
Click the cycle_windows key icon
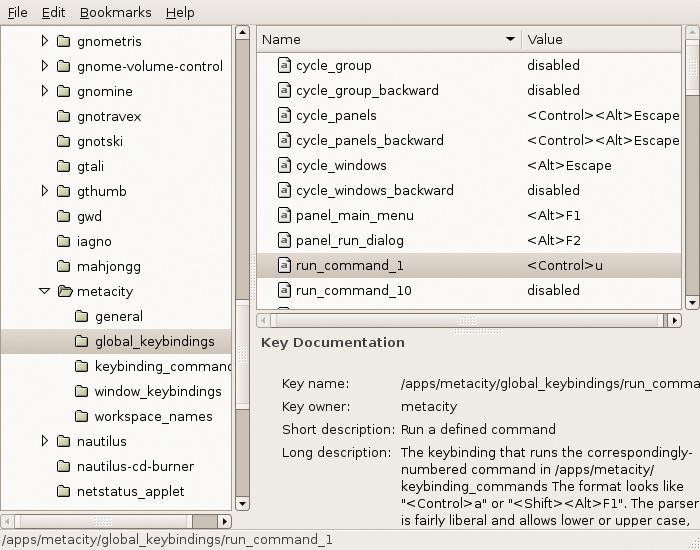pos(284,165)
